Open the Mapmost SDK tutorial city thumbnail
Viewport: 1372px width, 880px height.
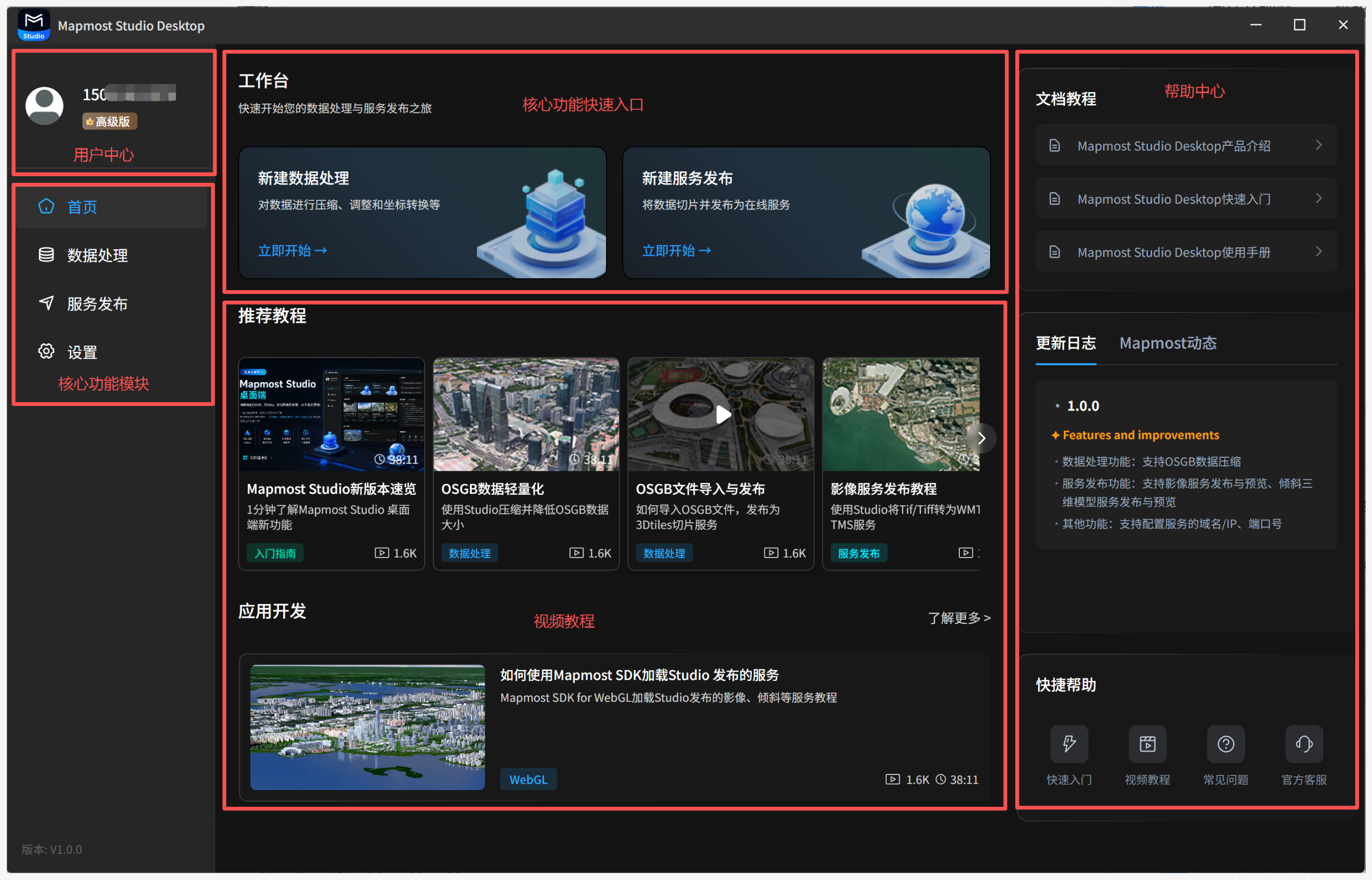(x=368, y=727)
